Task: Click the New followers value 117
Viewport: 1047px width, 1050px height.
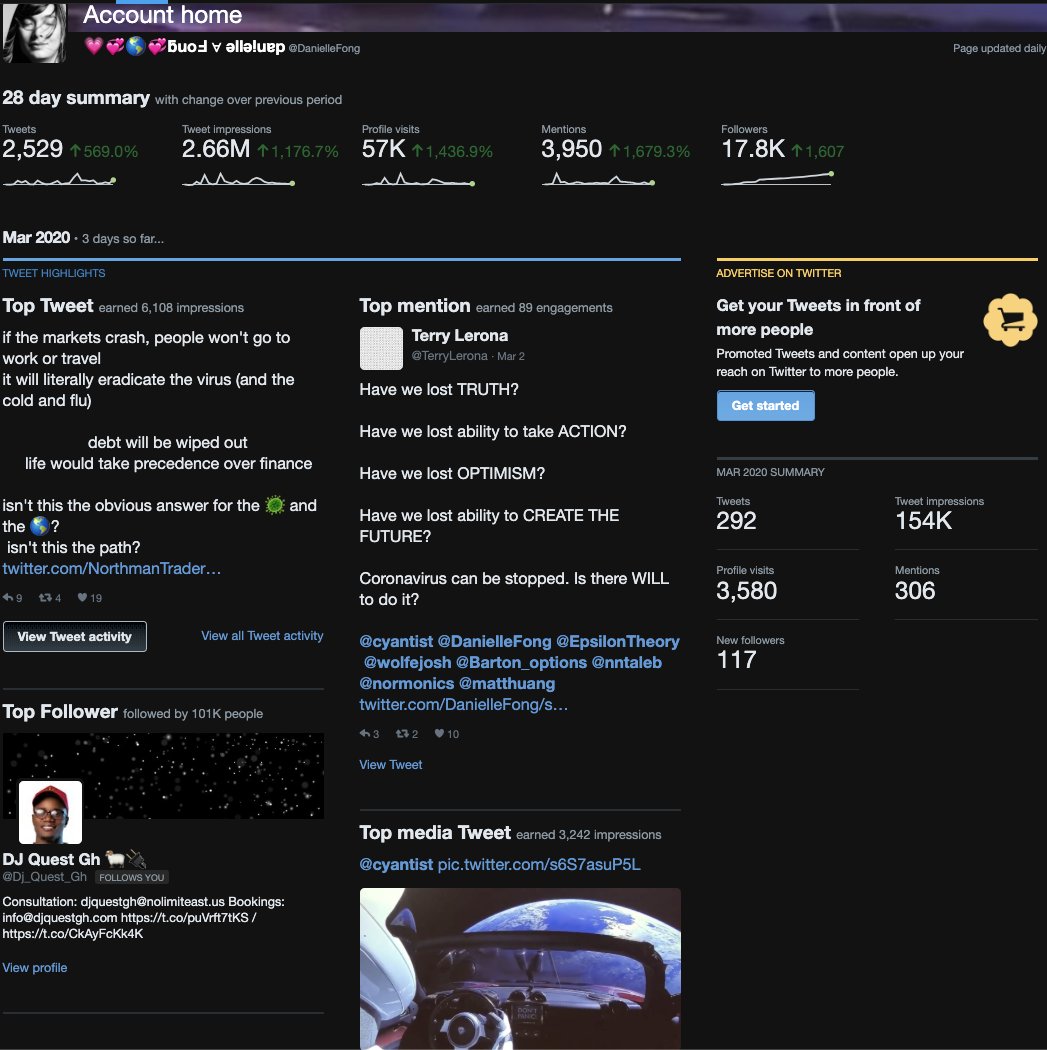Action: tap(736, 660)
